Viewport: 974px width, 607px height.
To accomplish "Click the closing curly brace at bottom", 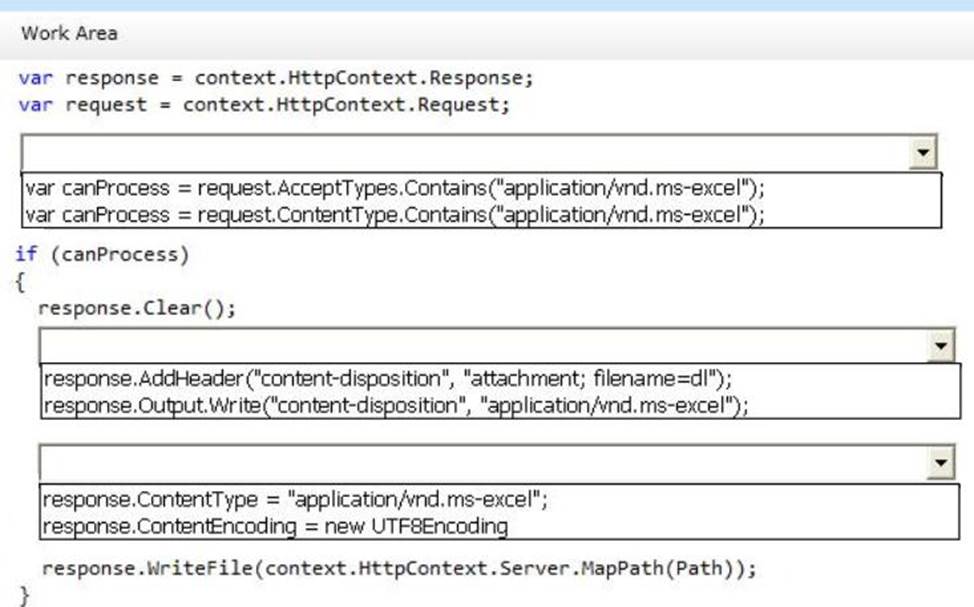I will click(x=26, y=595).
